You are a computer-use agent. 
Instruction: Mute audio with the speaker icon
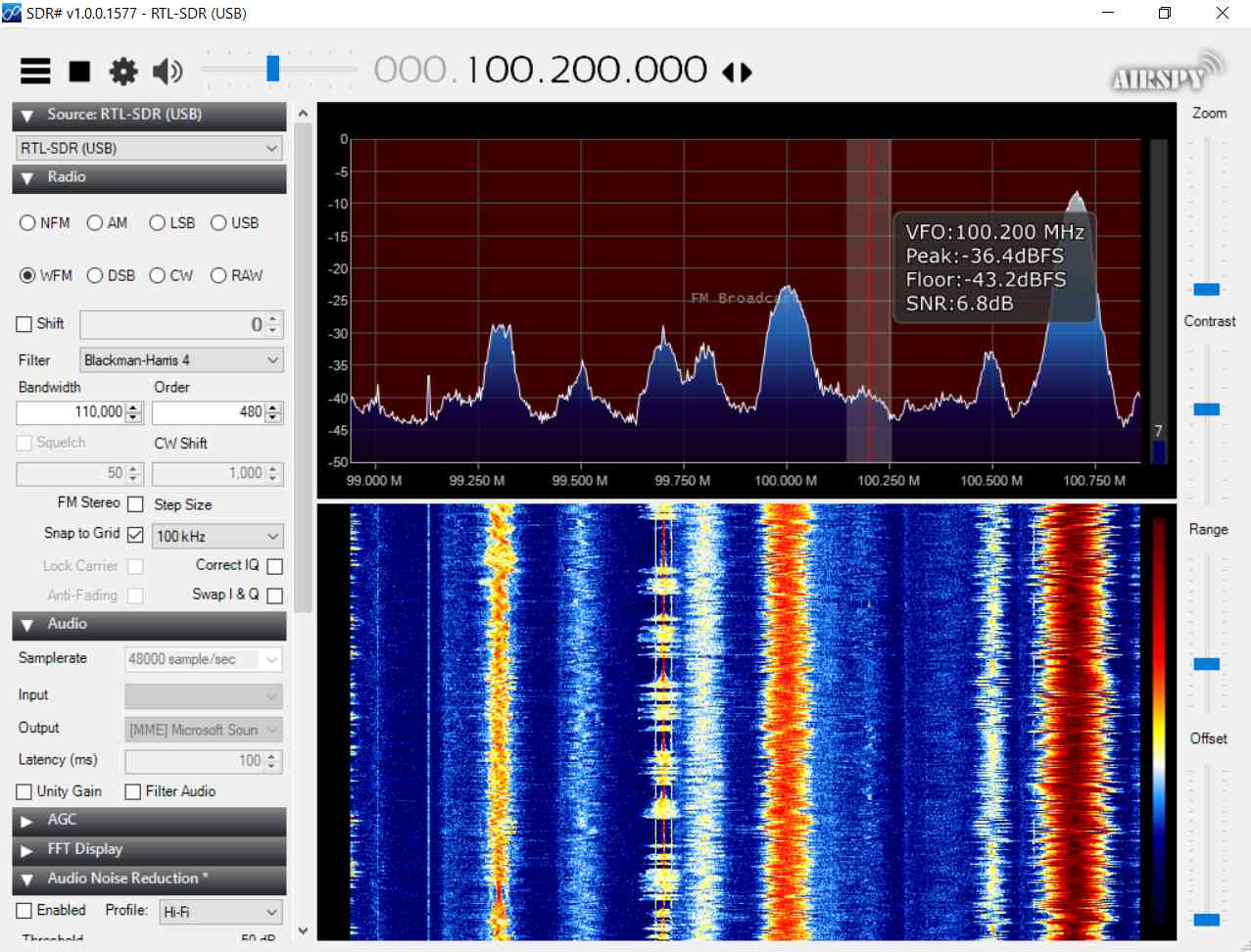click(168, 71)
